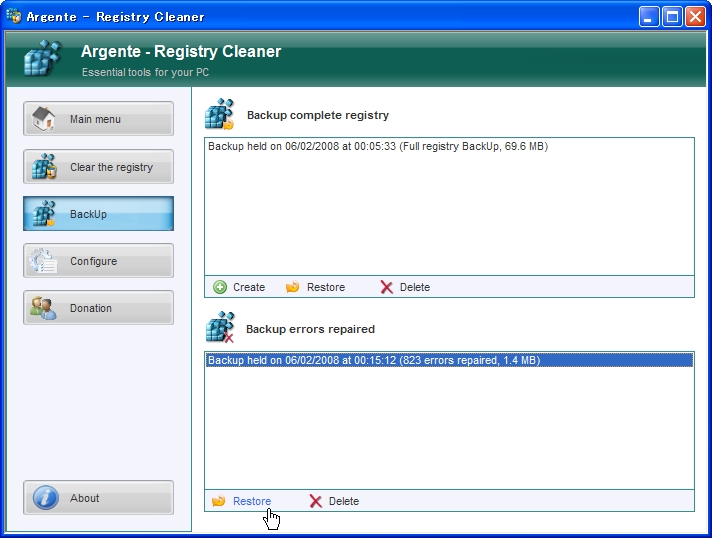Screen dimensions: 712x538
Task: Click the Argente logo icon in the banner
Action: coord(42,58)
